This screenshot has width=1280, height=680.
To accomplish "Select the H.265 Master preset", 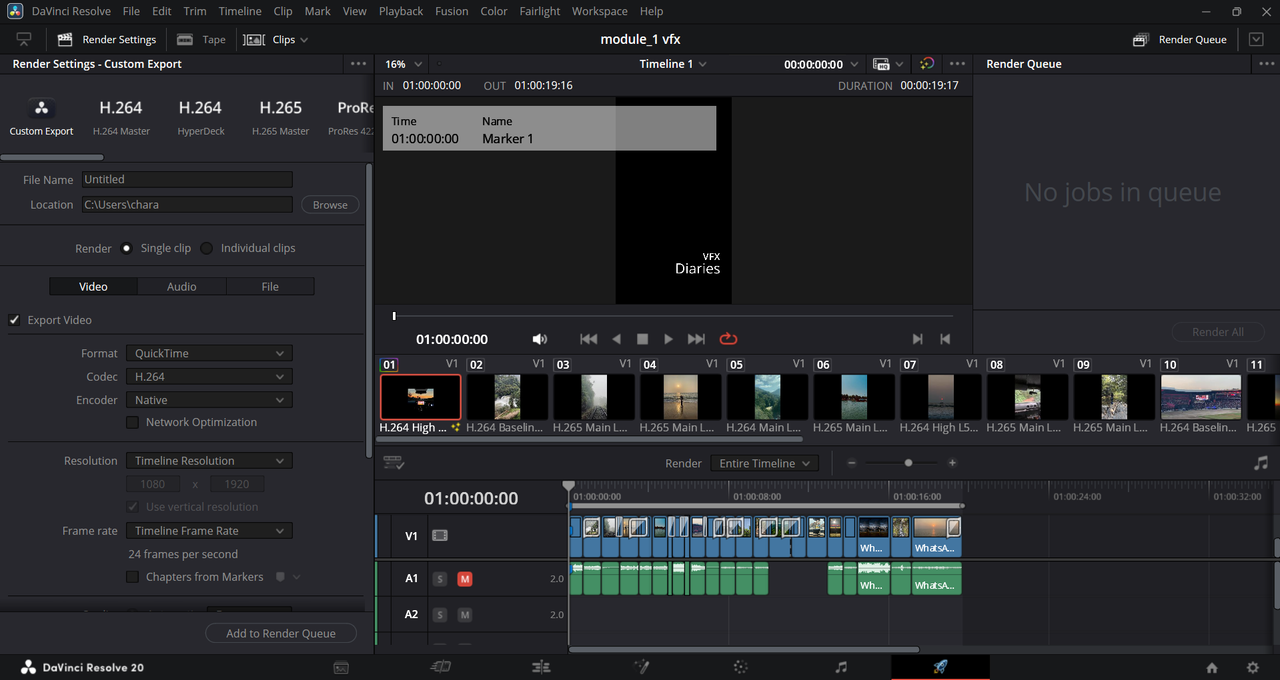I will 280,117.
